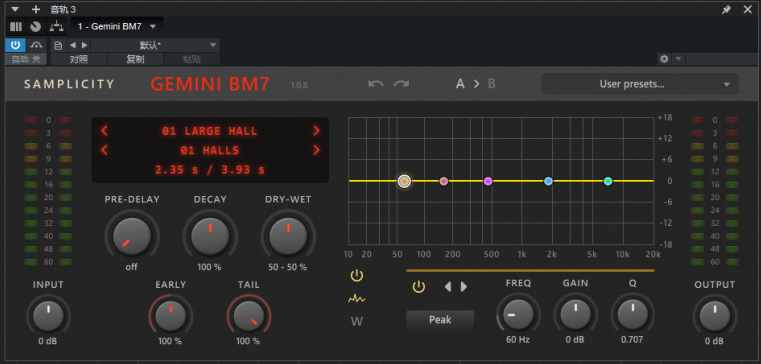Select the pink EQ band node
Viewport: 761px width, 364px height.
tap(444, 181)
